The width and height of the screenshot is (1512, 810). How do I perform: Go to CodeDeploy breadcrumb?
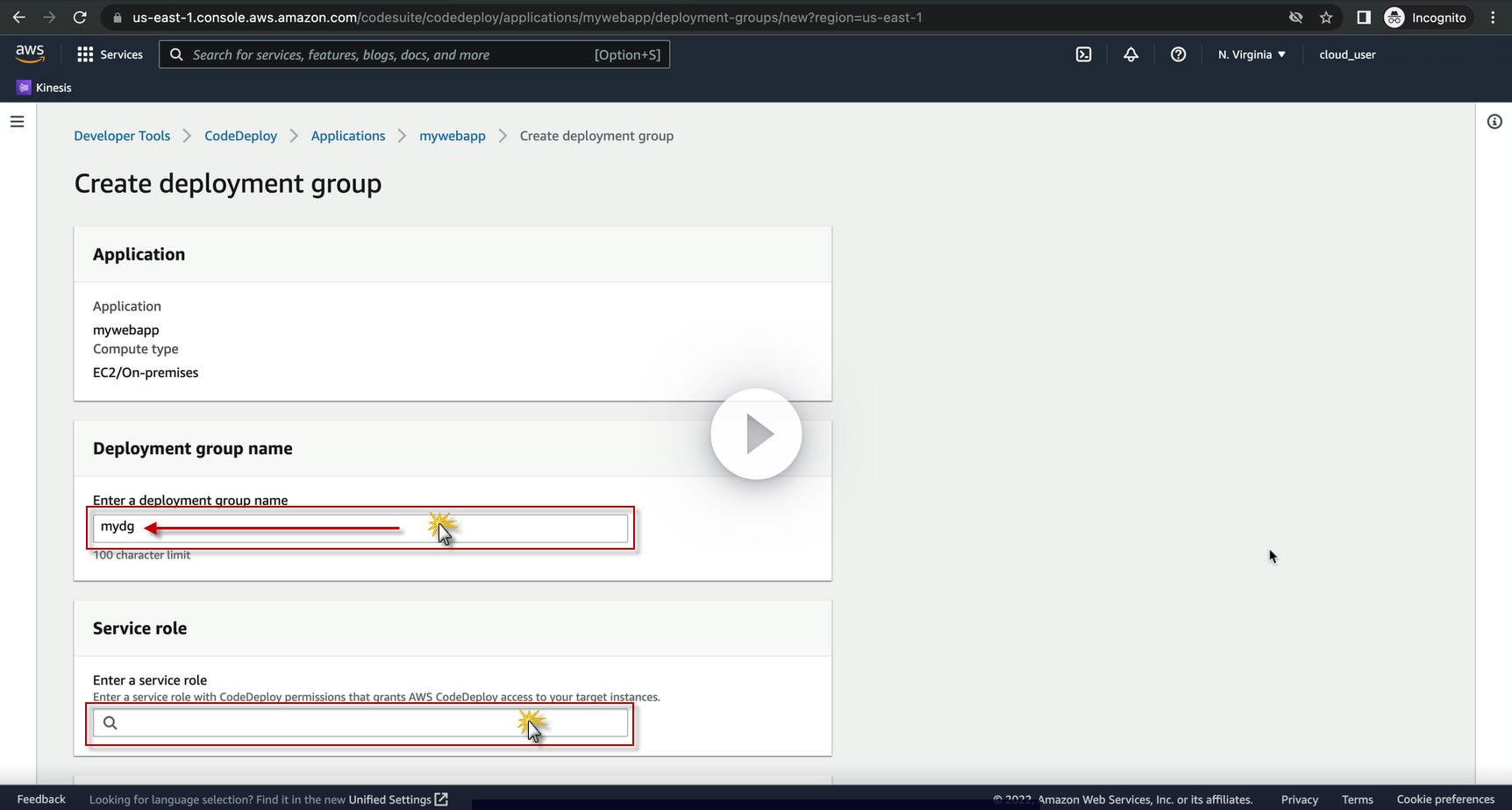pyautogui.click(x=240, y=136)
